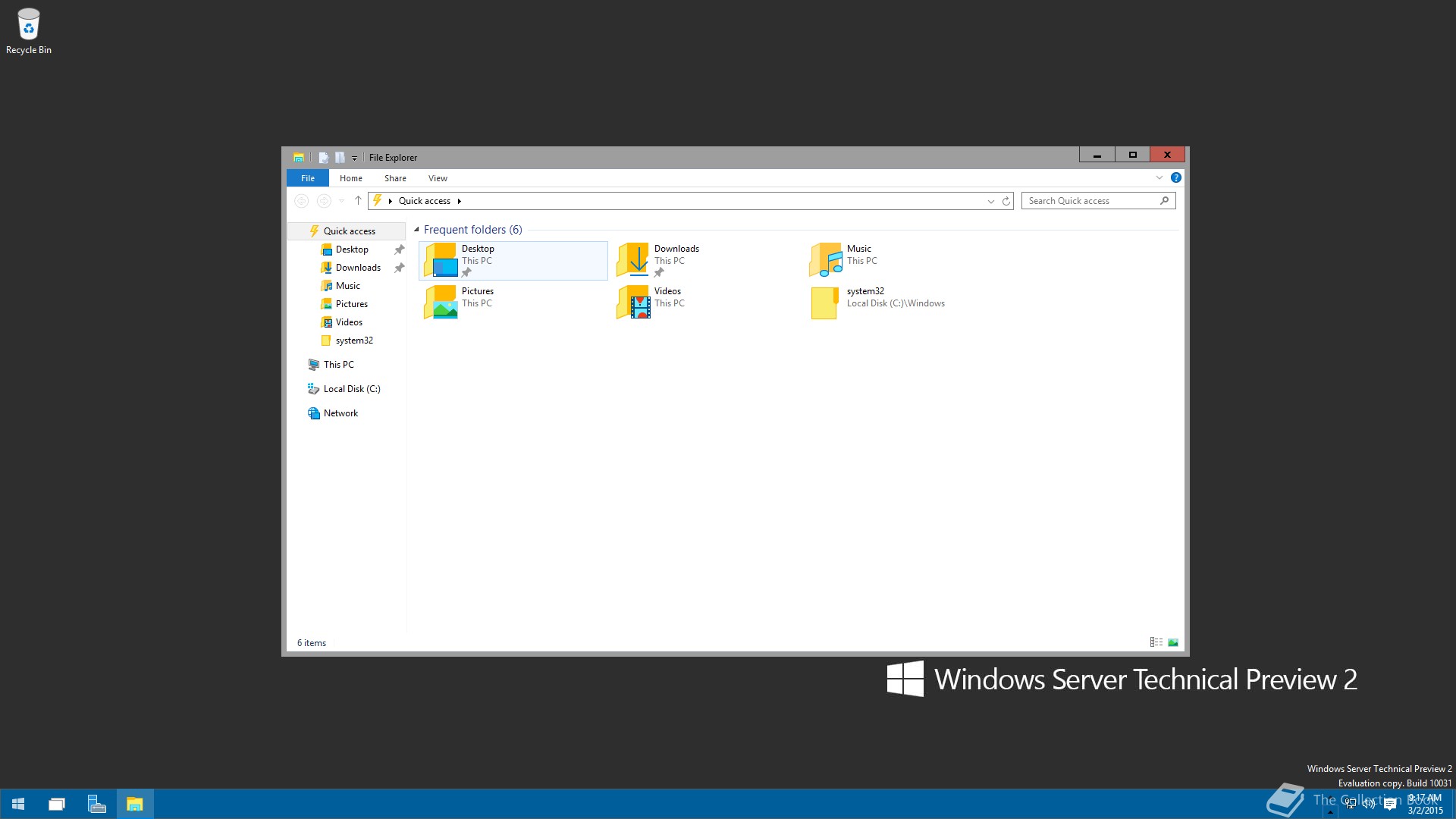Open the address bar history dropdown
Viewport: 1456px width, 819px height.
(x=990, y=201)
